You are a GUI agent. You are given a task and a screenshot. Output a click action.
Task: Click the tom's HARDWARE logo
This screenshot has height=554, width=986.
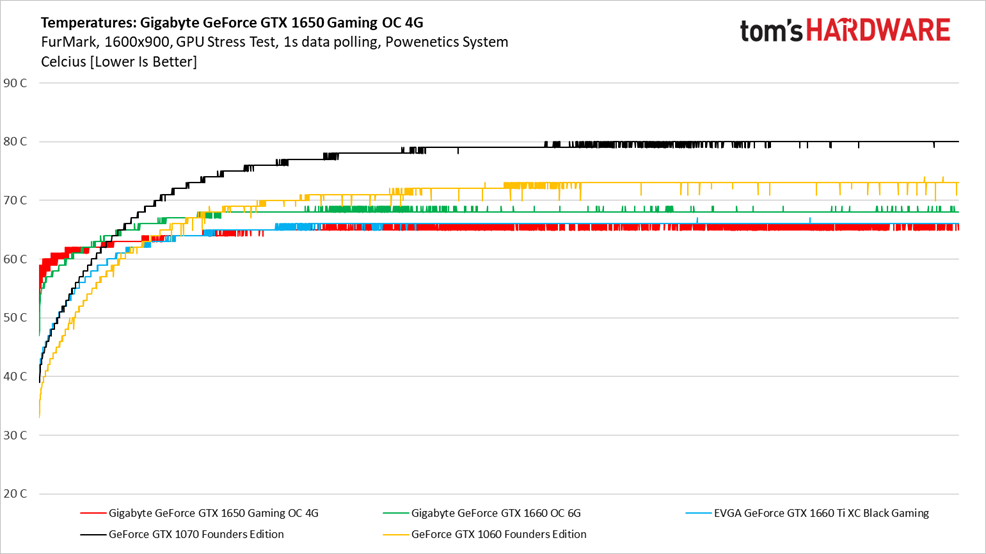point(845,31)
